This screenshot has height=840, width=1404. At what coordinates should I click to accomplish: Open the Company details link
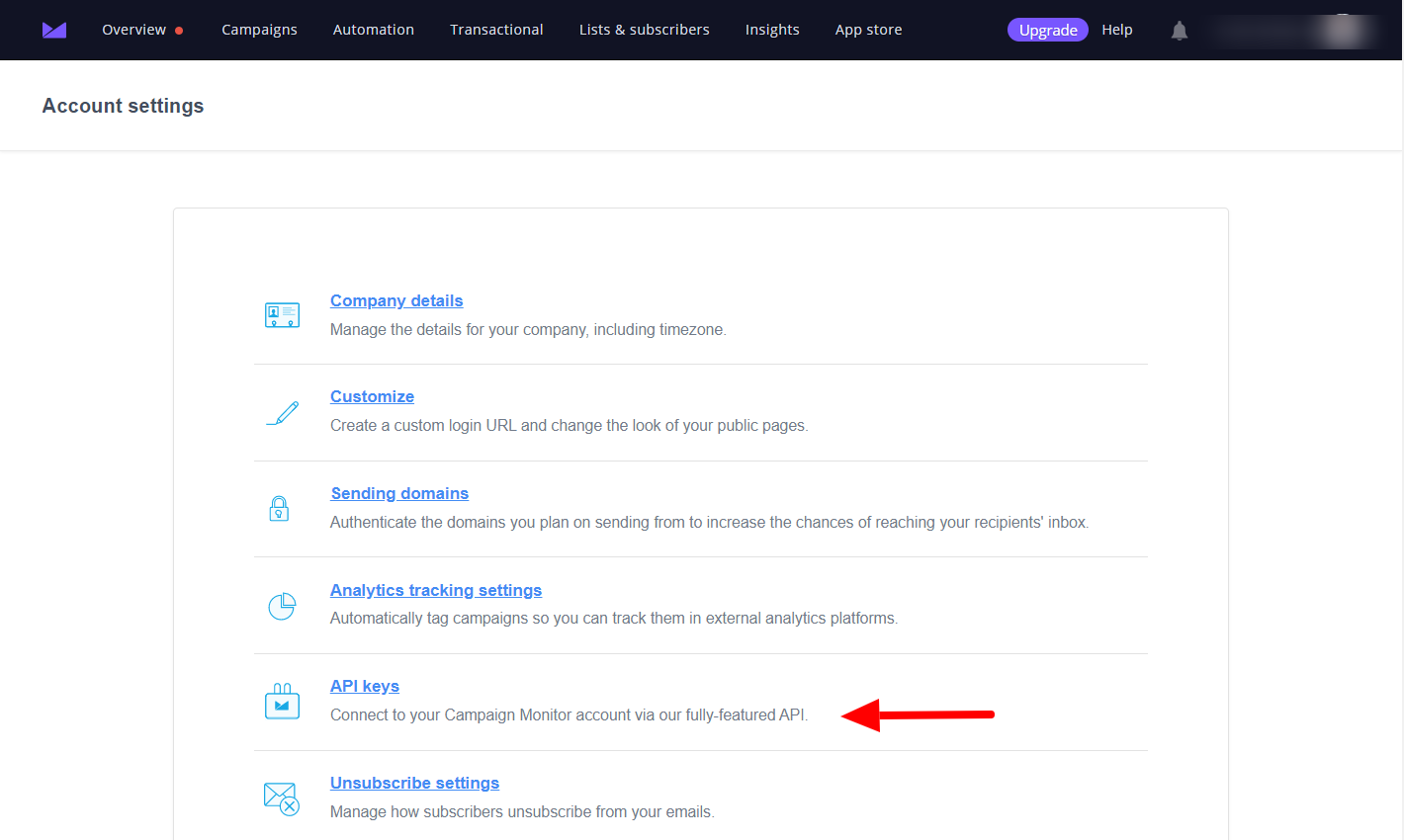(396, 300)
